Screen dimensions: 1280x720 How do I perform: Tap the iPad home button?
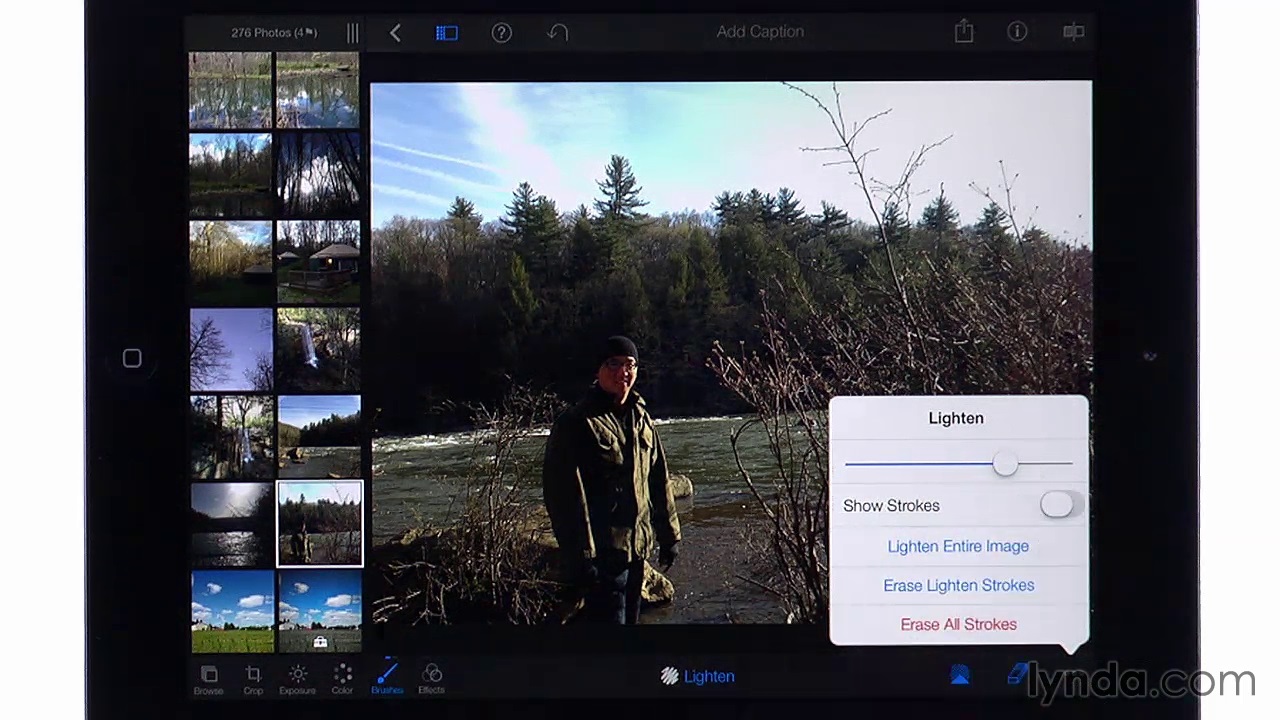[132, 358]
